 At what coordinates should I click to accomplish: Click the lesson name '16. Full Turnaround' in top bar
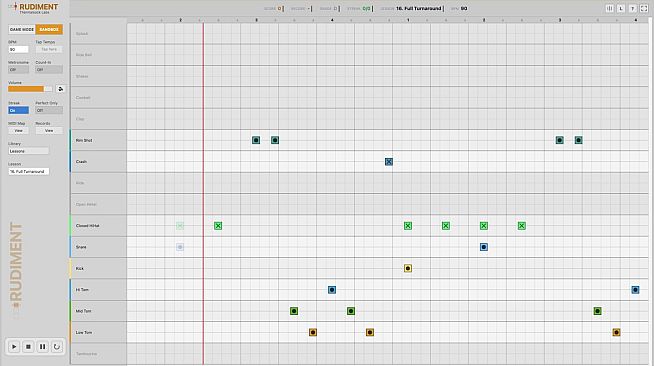pos(418,8)
